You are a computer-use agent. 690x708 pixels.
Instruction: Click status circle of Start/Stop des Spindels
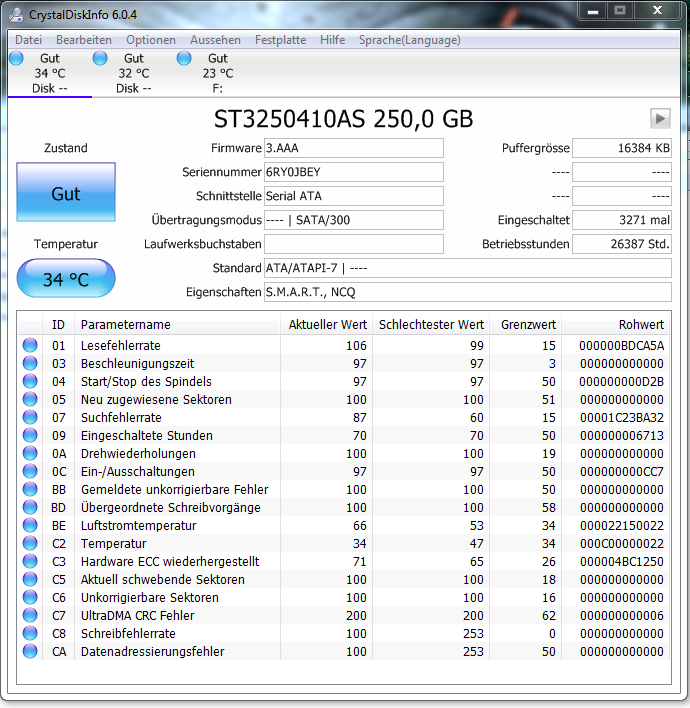(30, 381)
